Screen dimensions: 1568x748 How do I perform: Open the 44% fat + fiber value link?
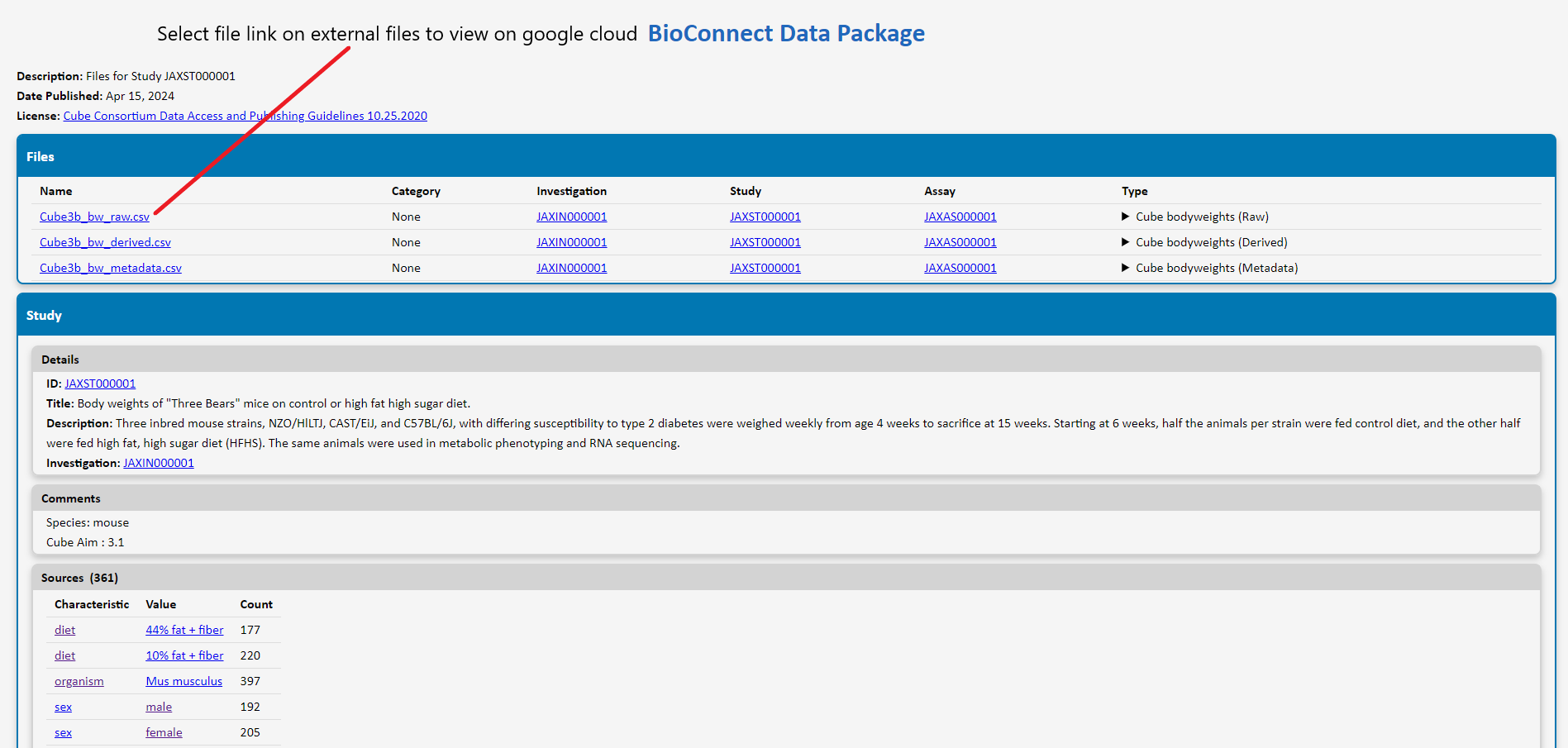pos(183,630)
